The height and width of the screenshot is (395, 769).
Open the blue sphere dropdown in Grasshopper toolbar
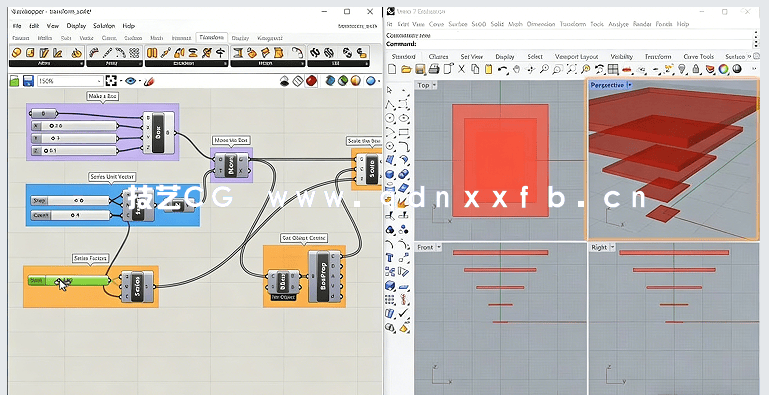click(379, 81)
